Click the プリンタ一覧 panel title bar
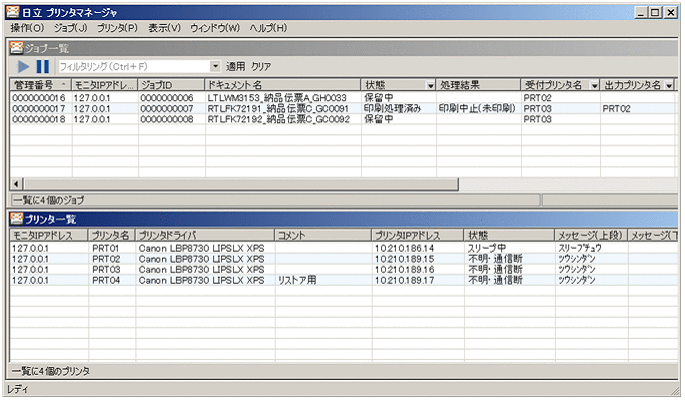Screen dimensions: 685x400 pos(343,219)
